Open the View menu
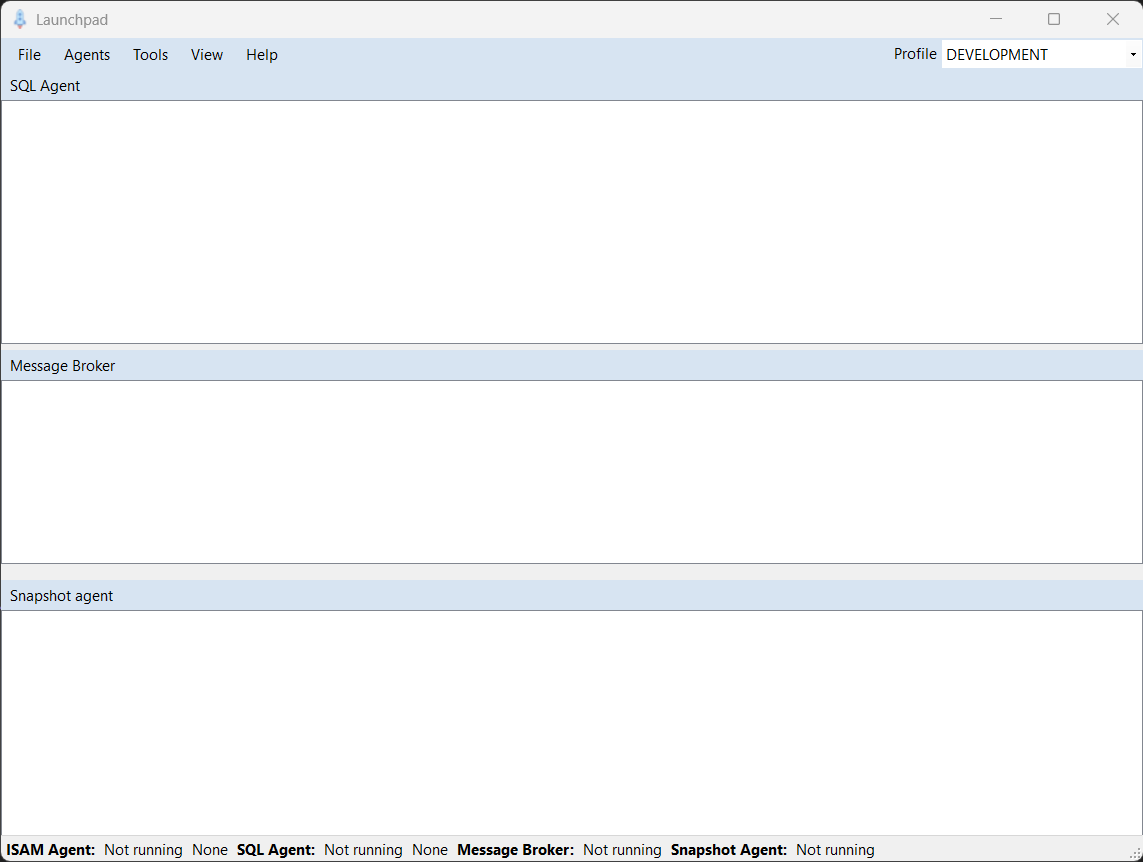1143x862 pixels. point(206,55)
